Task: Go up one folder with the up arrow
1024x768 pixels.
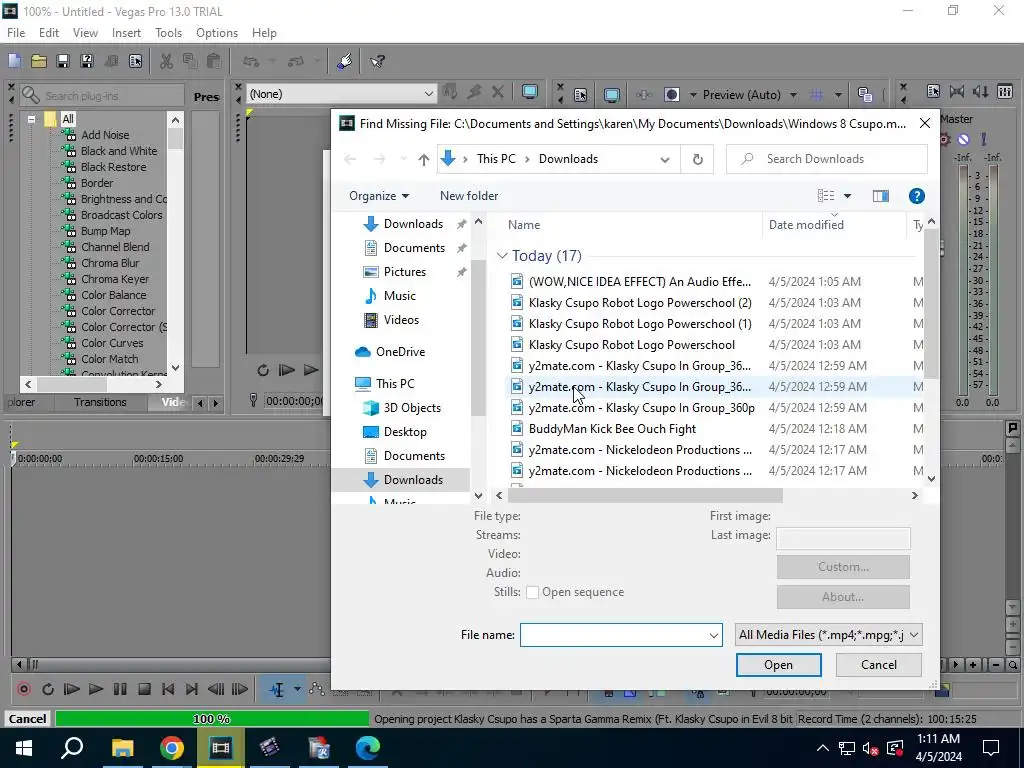Action: pyautogui.click(x=424, y=159)
